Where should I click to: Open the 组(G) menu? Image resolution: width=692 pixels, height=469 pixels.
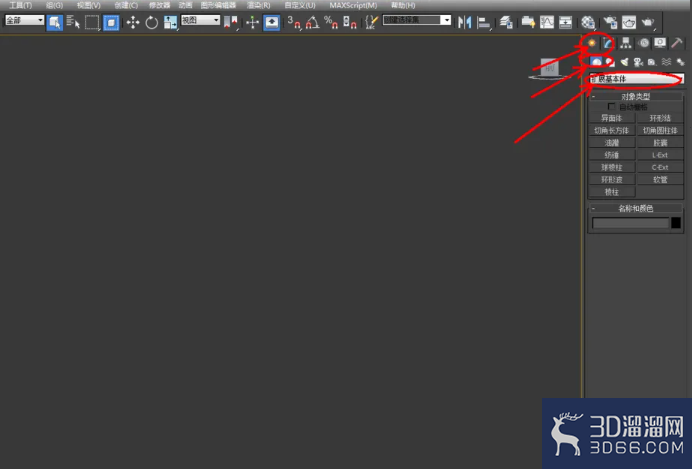[x=54, y=5]
